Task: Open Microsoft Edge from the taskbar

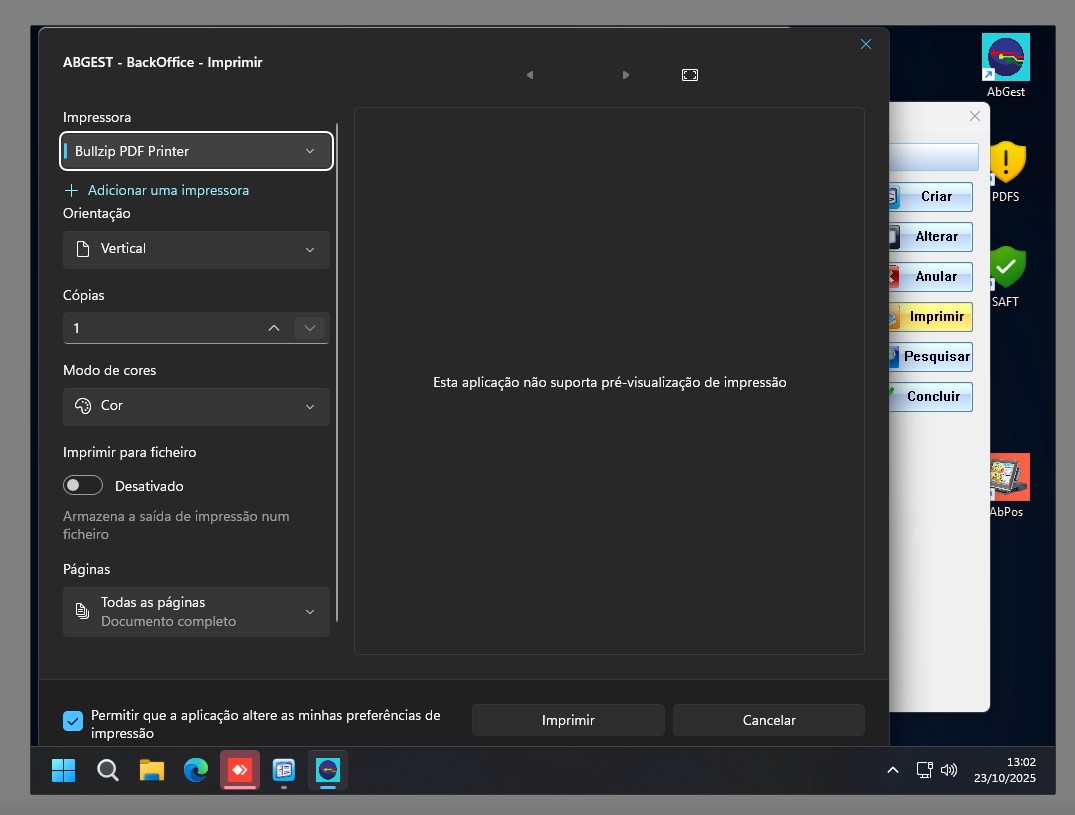Action: (x=196, y=770)
